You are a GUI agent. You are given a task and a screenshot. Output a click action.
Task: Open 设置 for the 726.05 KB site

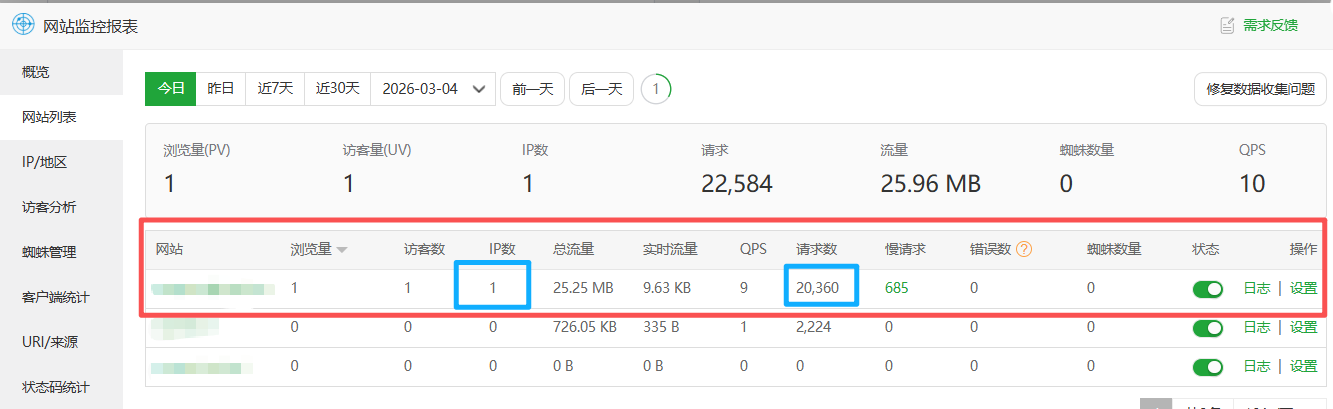coord(1303,327)
